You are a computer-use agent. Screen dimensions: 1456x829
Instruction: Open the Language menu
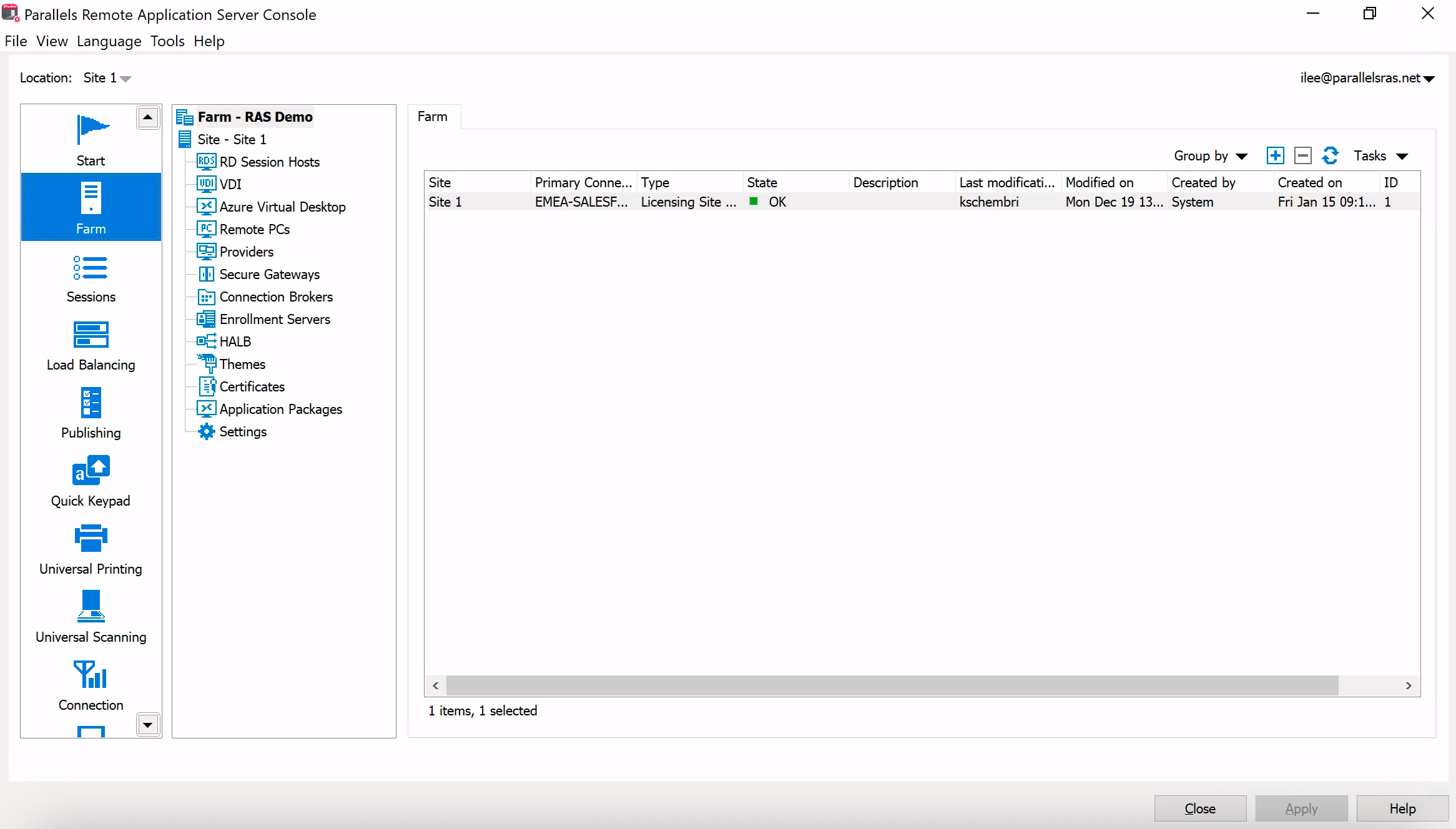[x=109, y=41]
